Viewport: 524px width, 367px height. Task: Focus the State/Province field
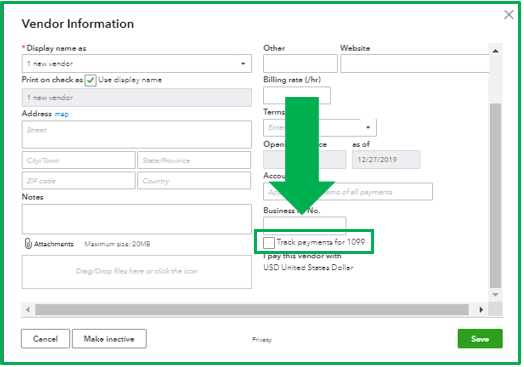(194, 160)
